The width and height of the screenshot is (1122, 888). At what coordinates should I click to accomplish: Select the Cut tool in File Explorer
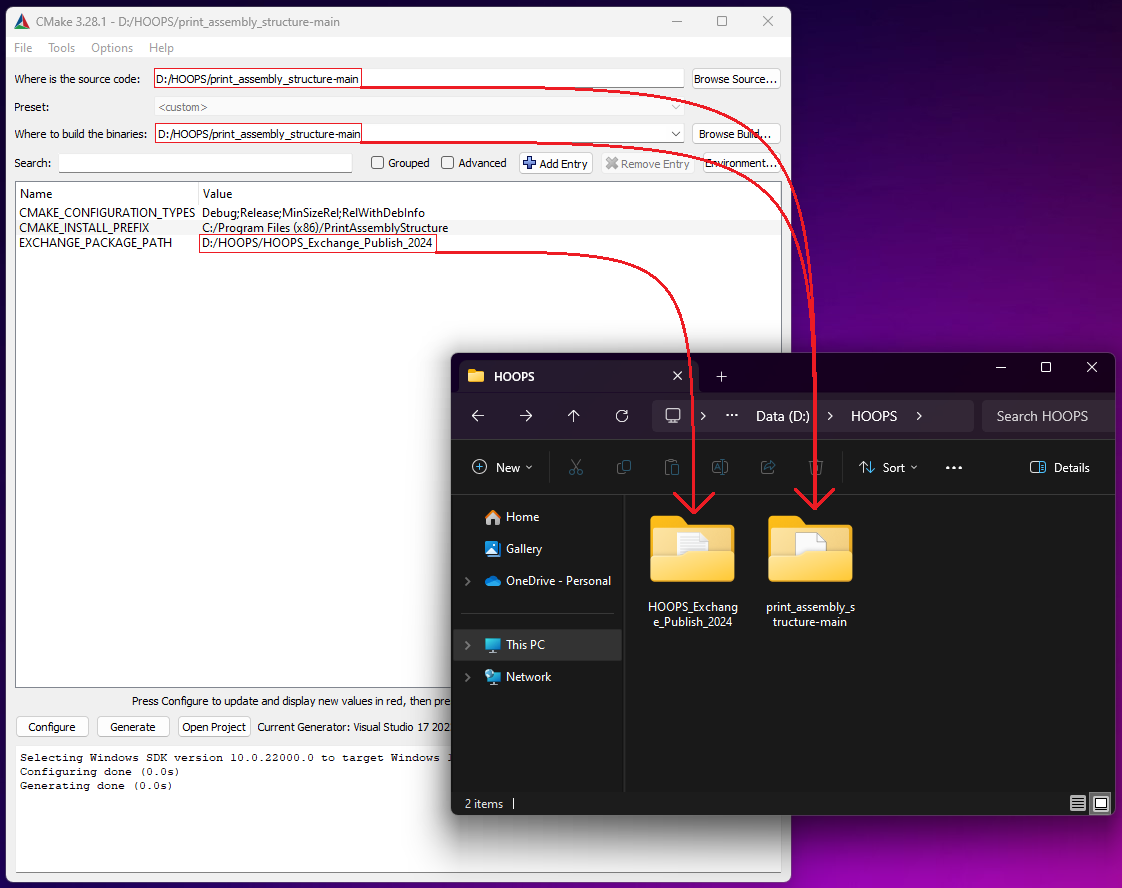(576, 467)
